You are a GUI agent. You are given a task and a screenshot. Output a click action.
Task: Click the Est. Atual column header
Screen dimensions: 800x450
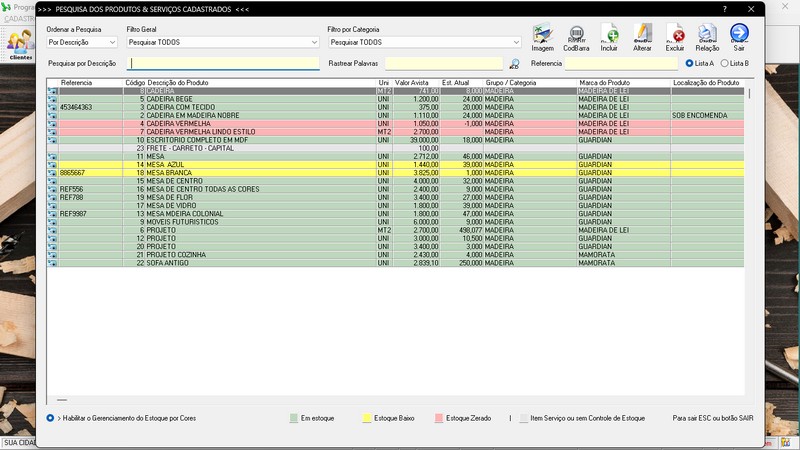coord(455,83)
